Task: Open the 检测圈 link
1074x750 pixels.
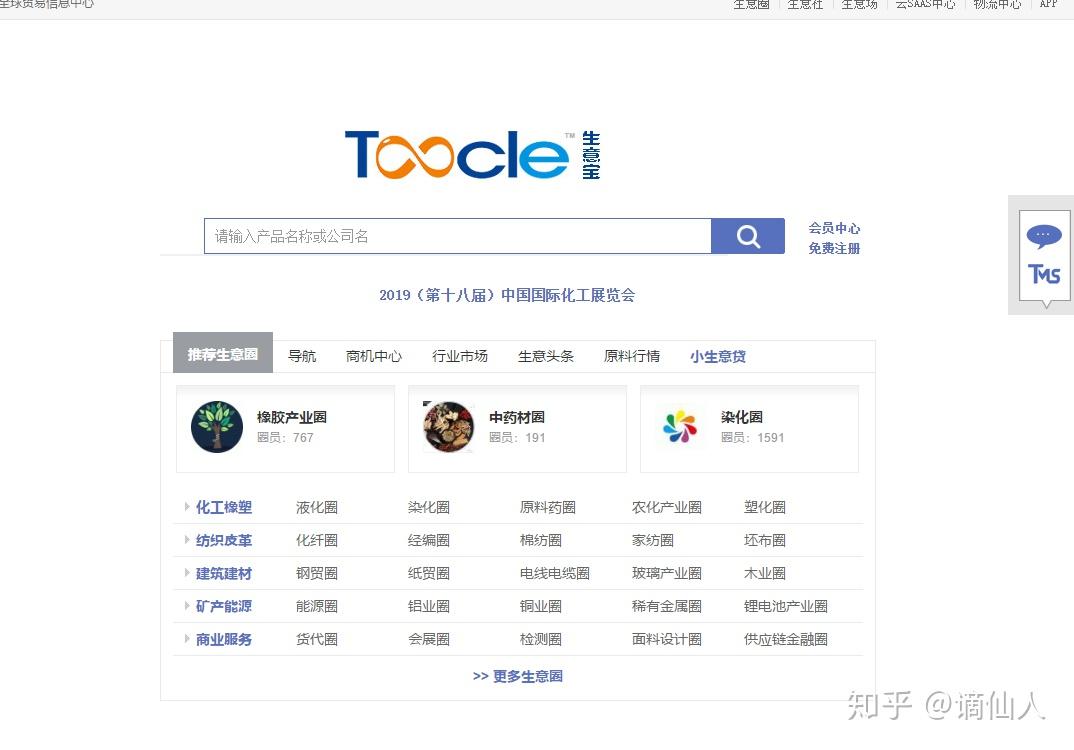Action: [x=541, y=639]
